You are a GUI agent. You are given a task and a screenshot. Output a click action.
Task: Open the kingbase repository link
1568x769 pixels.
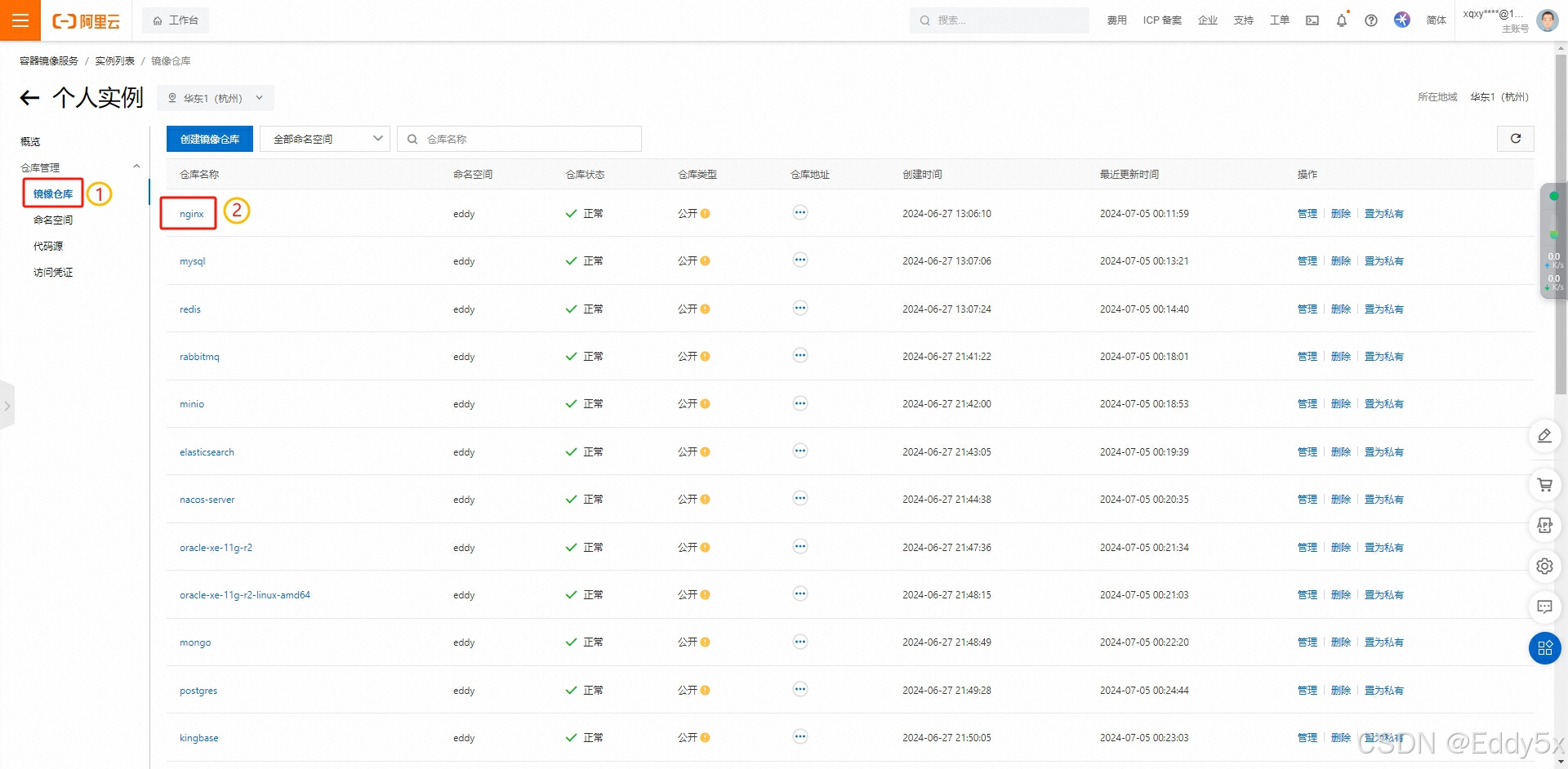[x=199, y=738]
